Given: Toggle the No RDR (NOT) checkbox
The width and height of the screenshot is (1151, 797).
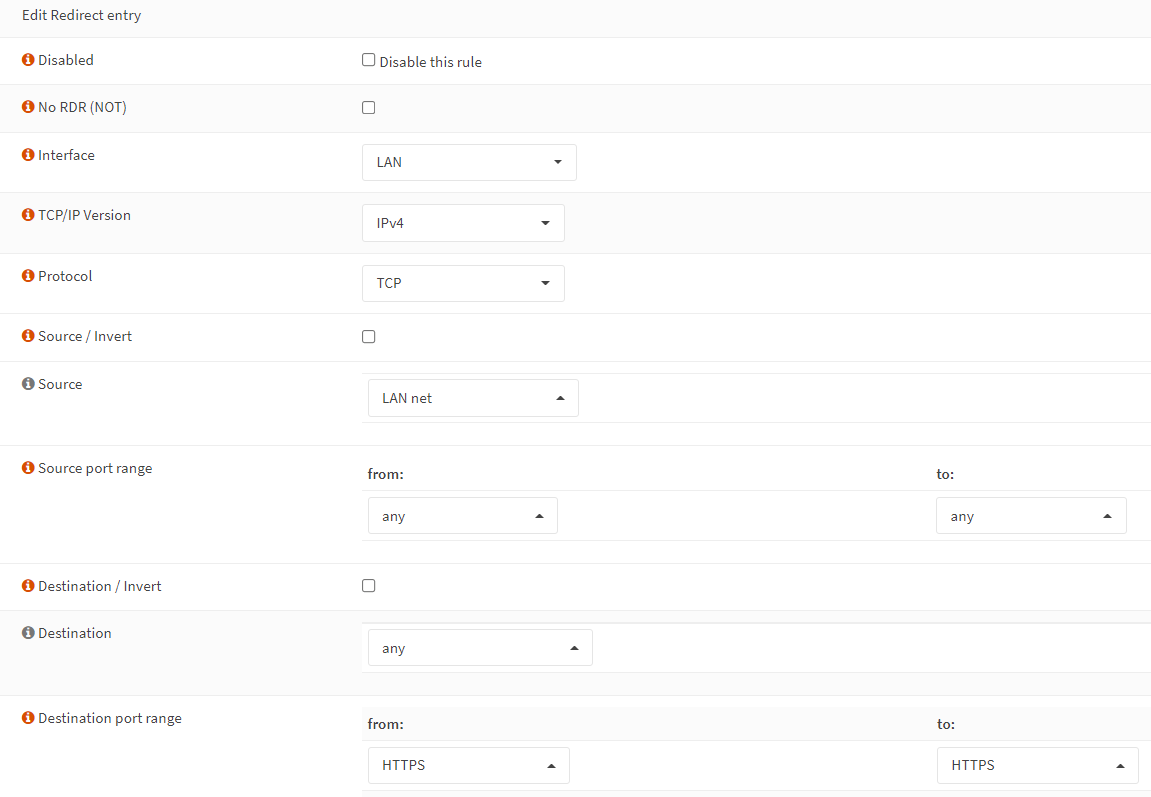Looking at the screenshot, I should pyautogui.click(x=368, y=108).
